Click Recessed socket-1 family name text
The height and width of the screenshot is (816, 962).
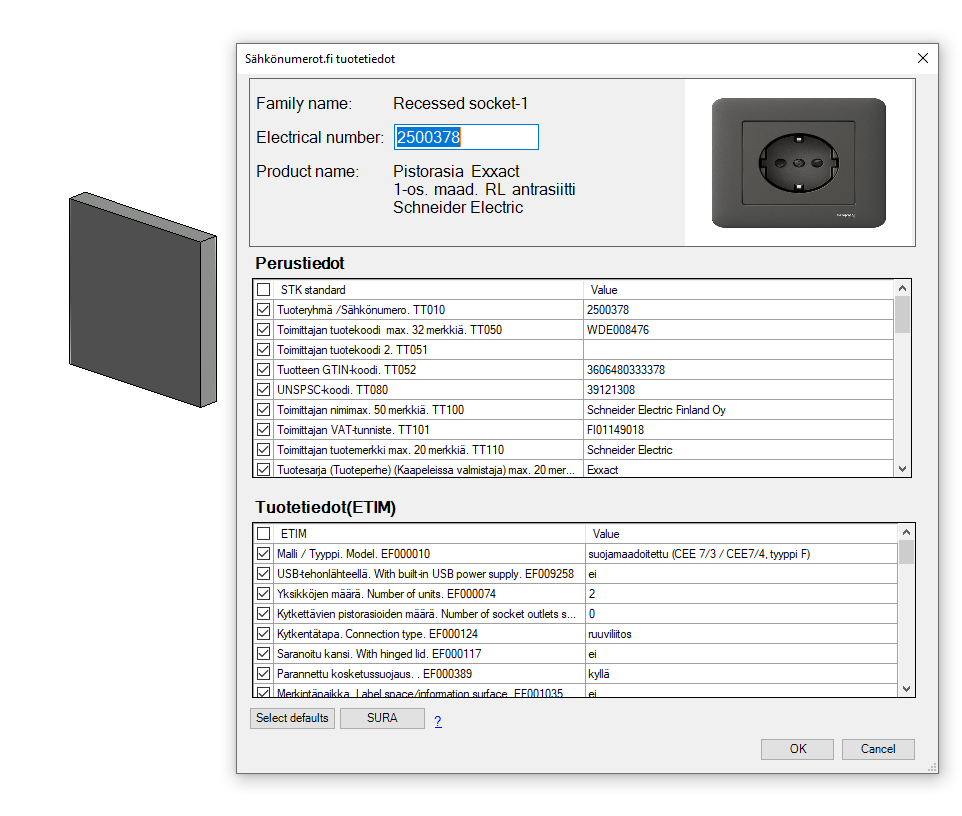point(461,103)
